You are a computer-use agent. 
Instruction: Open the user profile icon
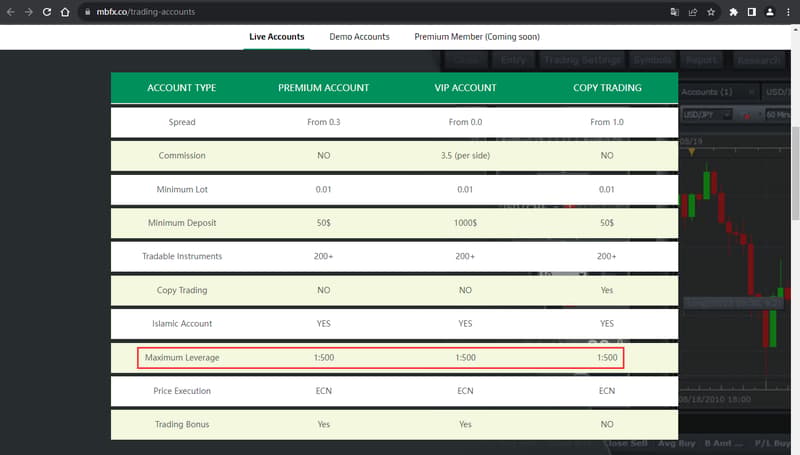pyautogui.click(x=770, y=12)
